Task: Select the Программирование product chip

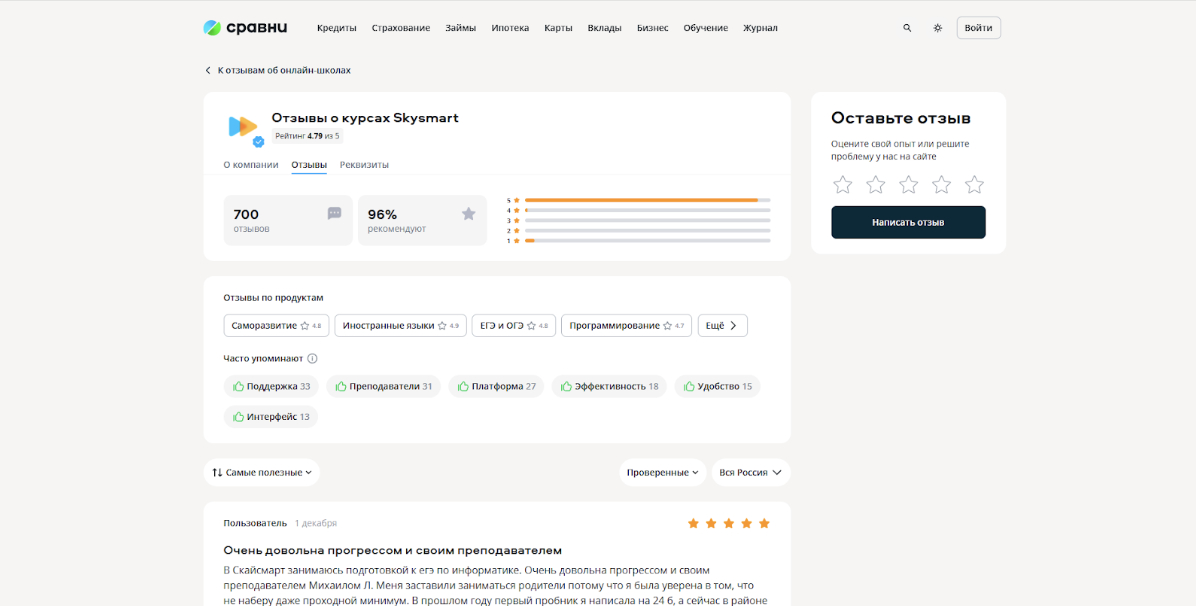Action: point(626,325)
